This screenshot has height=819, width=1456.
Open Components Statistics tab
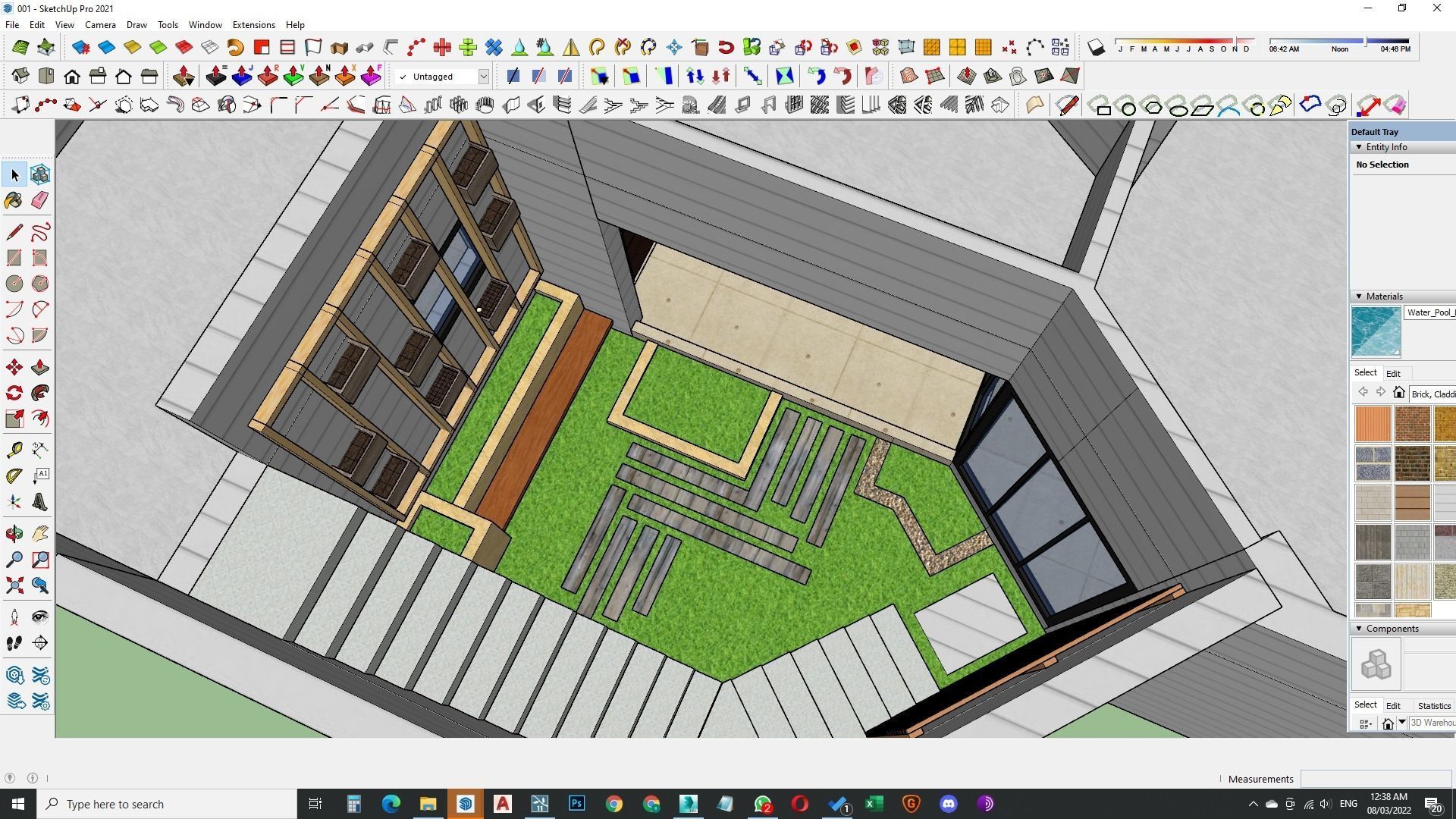click(1433, 706)
